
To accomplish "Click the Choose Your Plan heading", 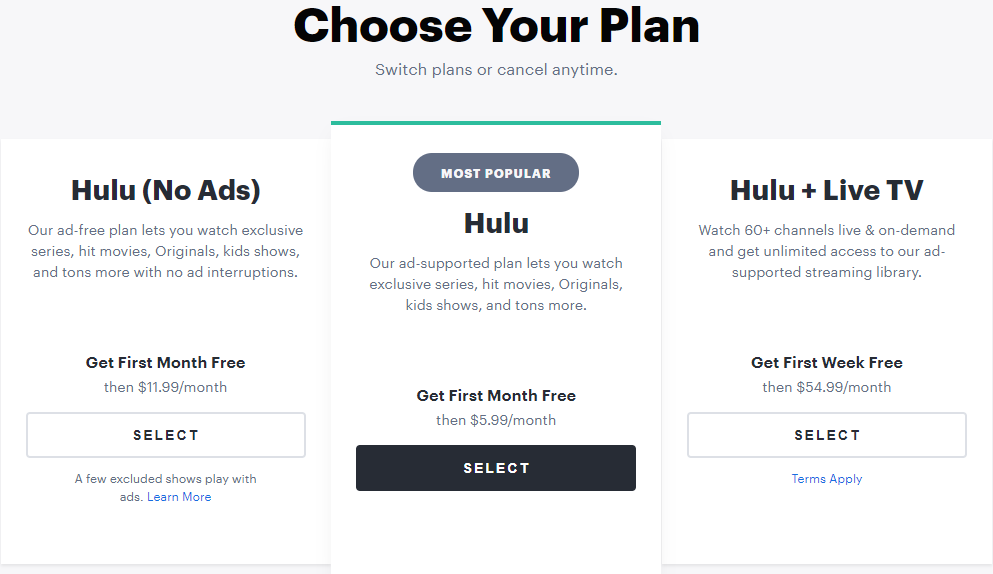I will pyautogui.click(x=496, y=26).
